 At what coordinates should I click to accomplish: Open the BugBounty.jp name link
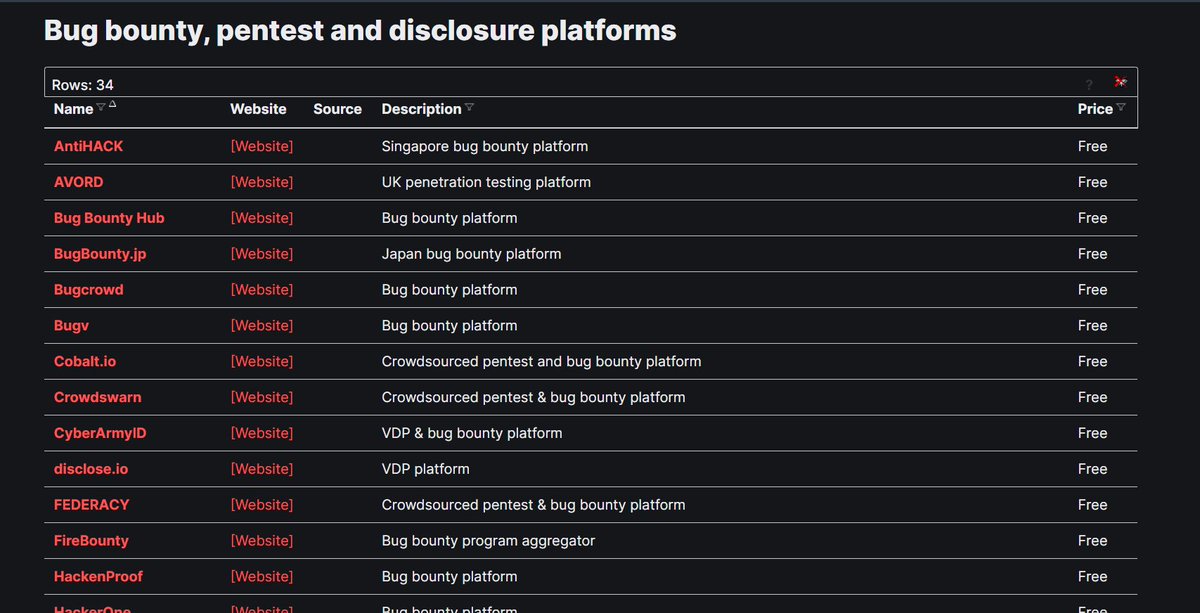point(100,254)
